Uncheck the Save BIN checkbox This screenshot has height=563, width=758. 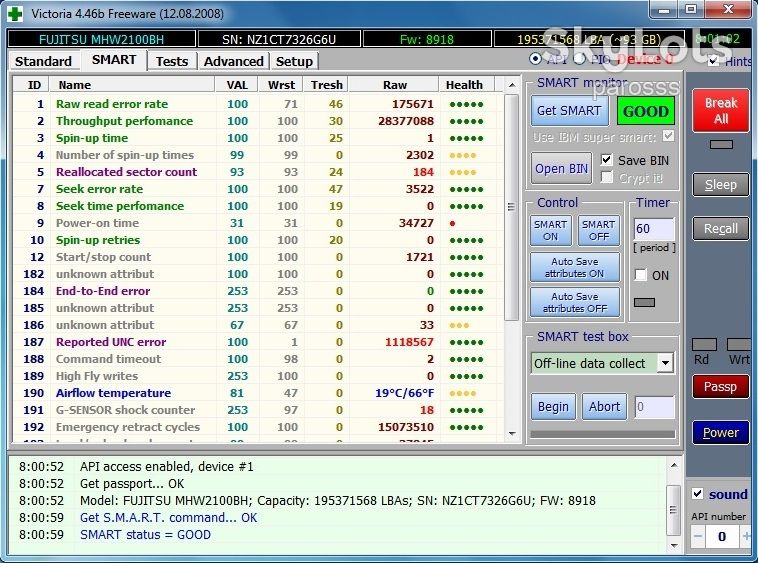pyautogui.click(x=607, y=160)
